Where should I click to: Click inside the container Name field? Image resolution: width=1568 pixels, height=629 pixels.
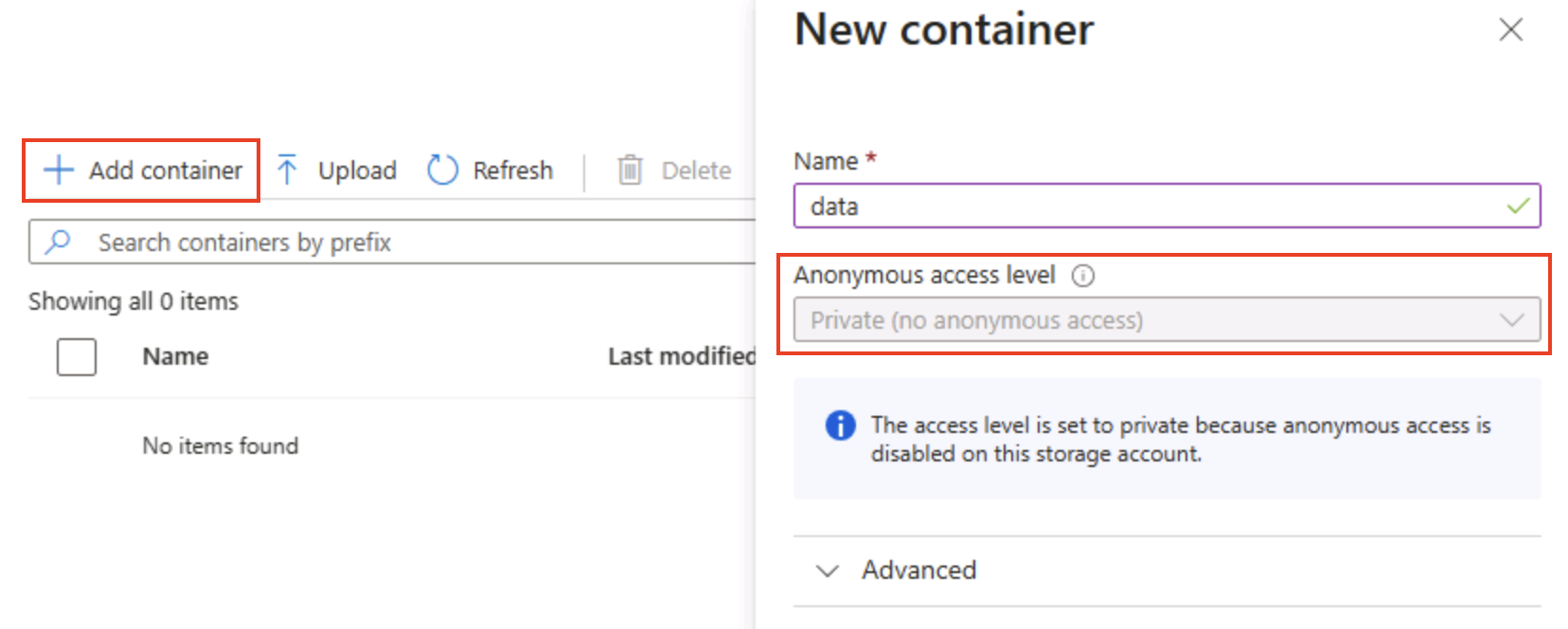[1042, 206]
